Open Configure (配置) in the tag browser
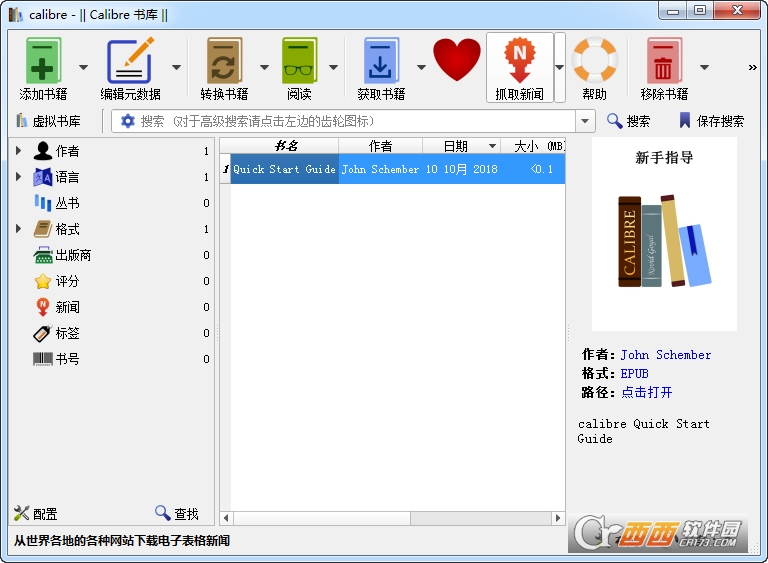The width and height of the screenshot is (768, 563). tap(35, 514)
